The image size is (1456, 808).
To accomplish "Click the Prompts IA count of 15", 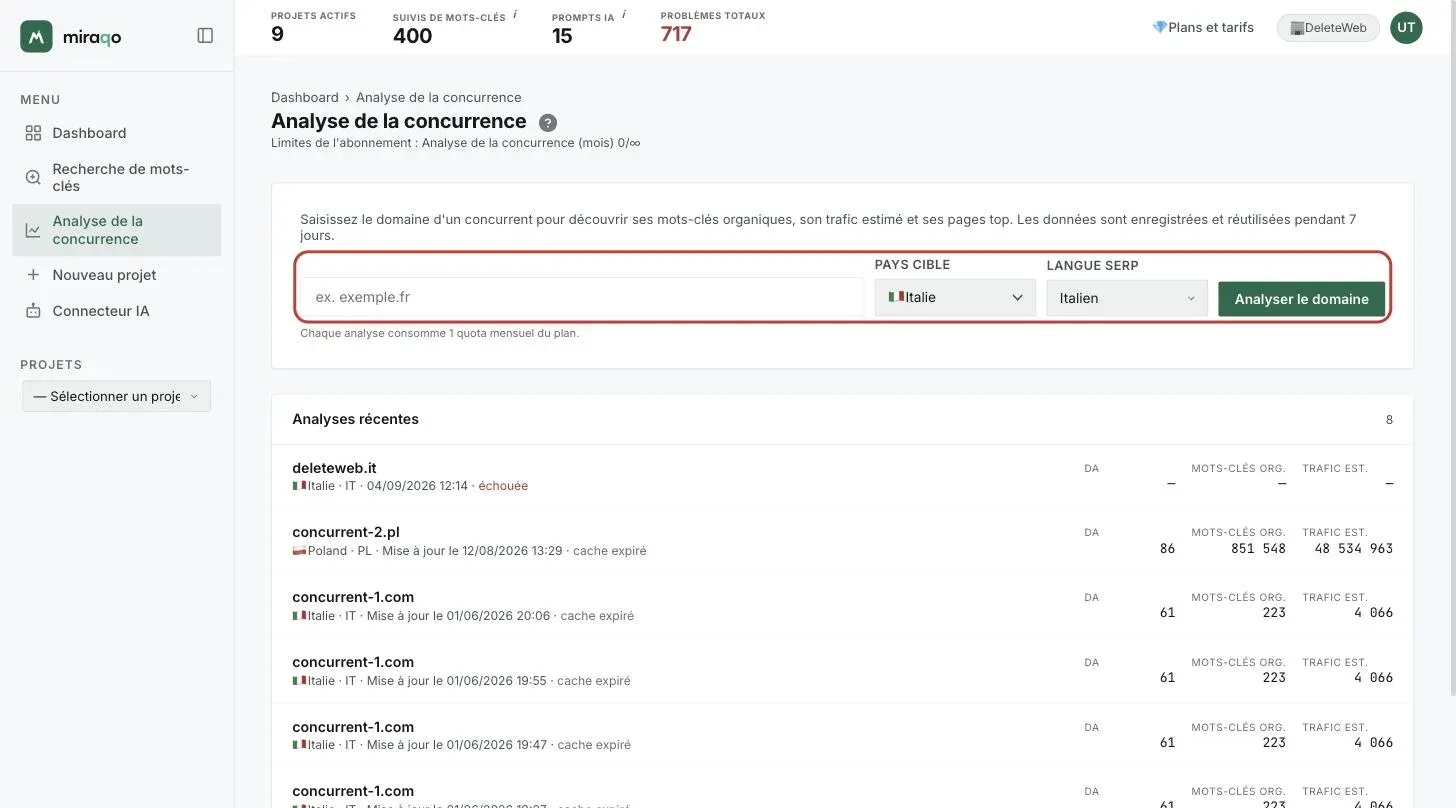I will point(562,36).
